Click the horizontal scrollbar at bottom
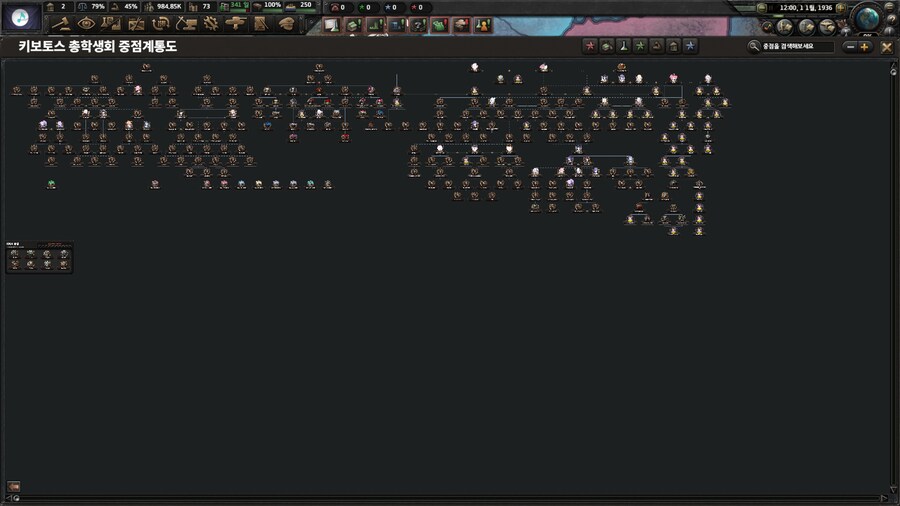This screenshot has width=900, height=506. [450, 497]
